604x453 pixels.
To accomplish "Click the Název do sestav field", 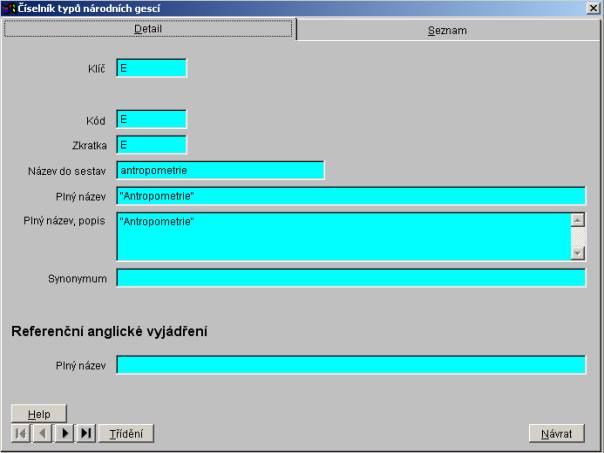I will 220,171.
